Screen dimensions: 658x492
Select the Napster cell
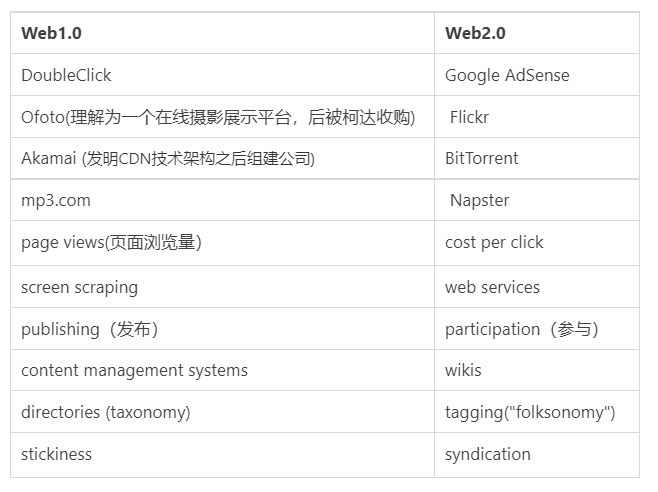479,200
